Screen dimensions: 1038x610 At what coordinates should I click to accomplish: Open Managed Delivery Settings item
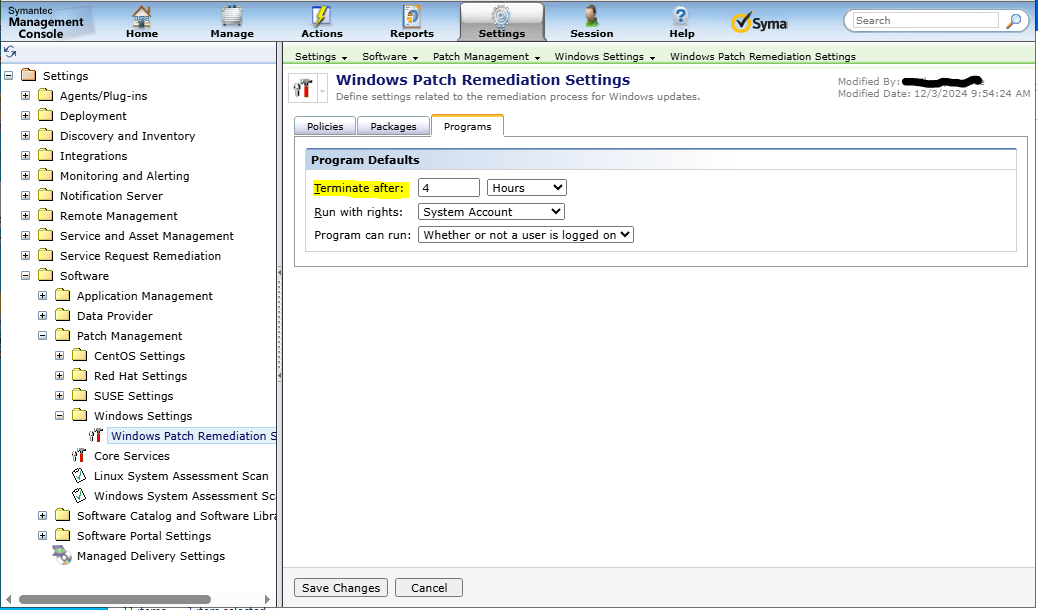pos(150,556)
